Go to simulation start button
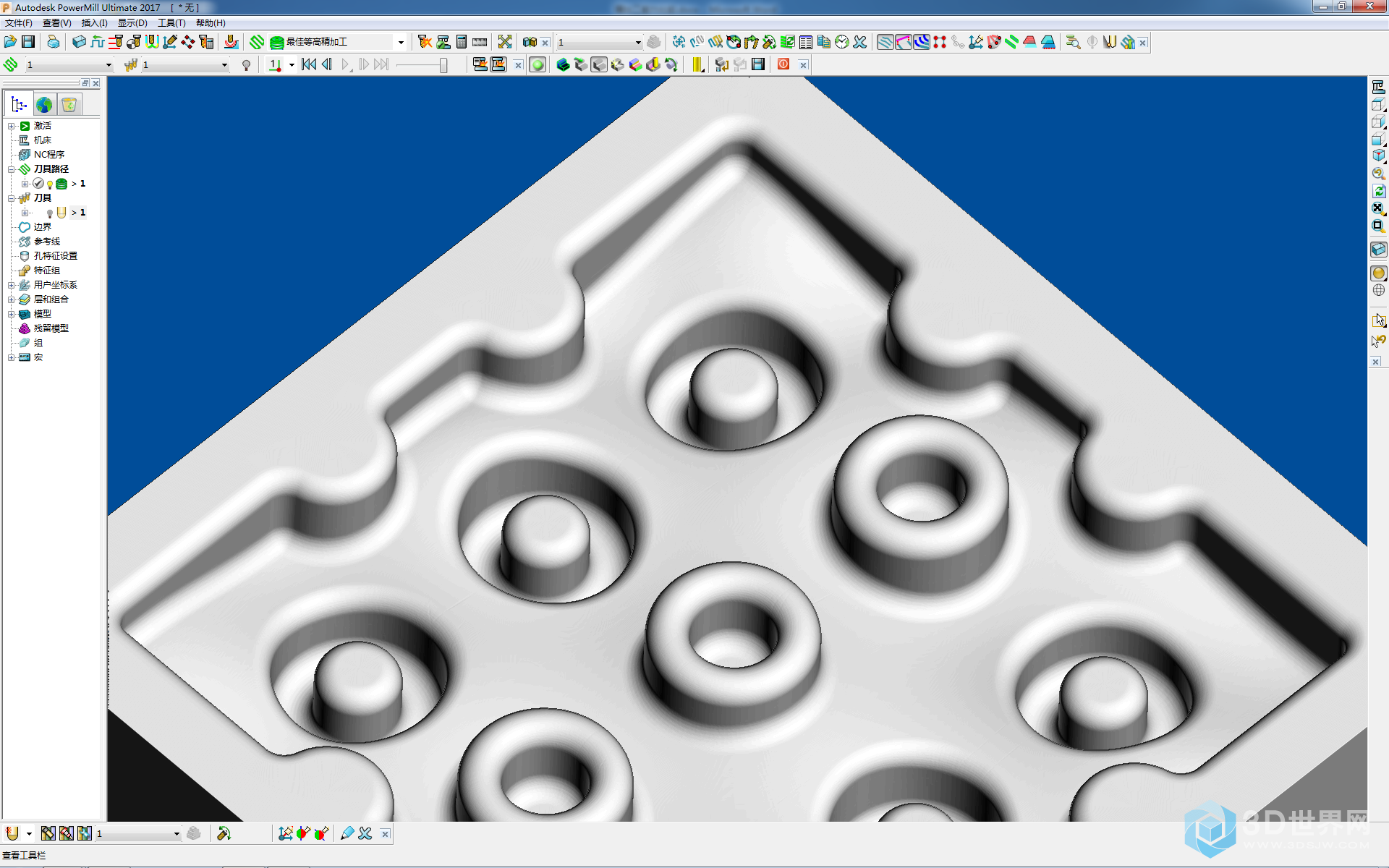 click(x=309, y=64)
